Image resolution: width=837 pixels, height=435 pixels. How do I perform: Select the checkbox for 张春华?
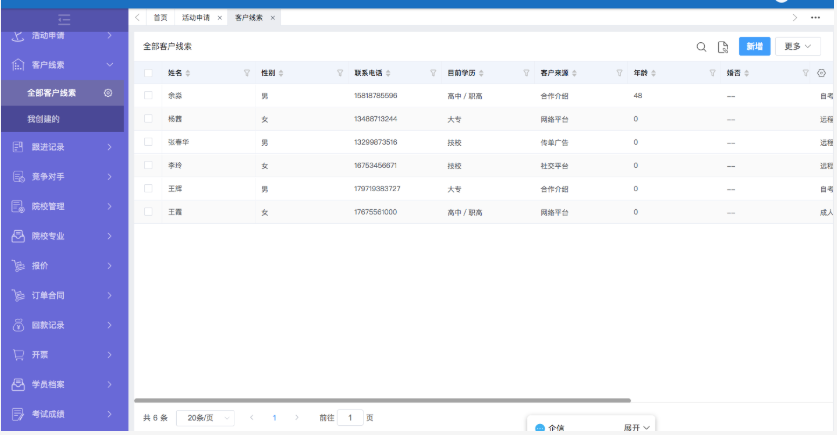tap(149, 142)
